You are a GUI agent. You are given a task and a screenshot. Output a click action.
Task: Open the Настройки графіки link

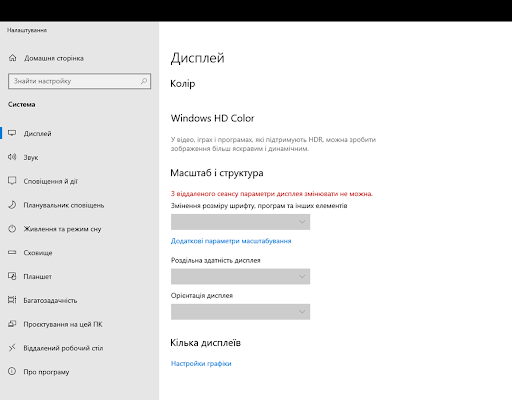[x=201, y=364]
